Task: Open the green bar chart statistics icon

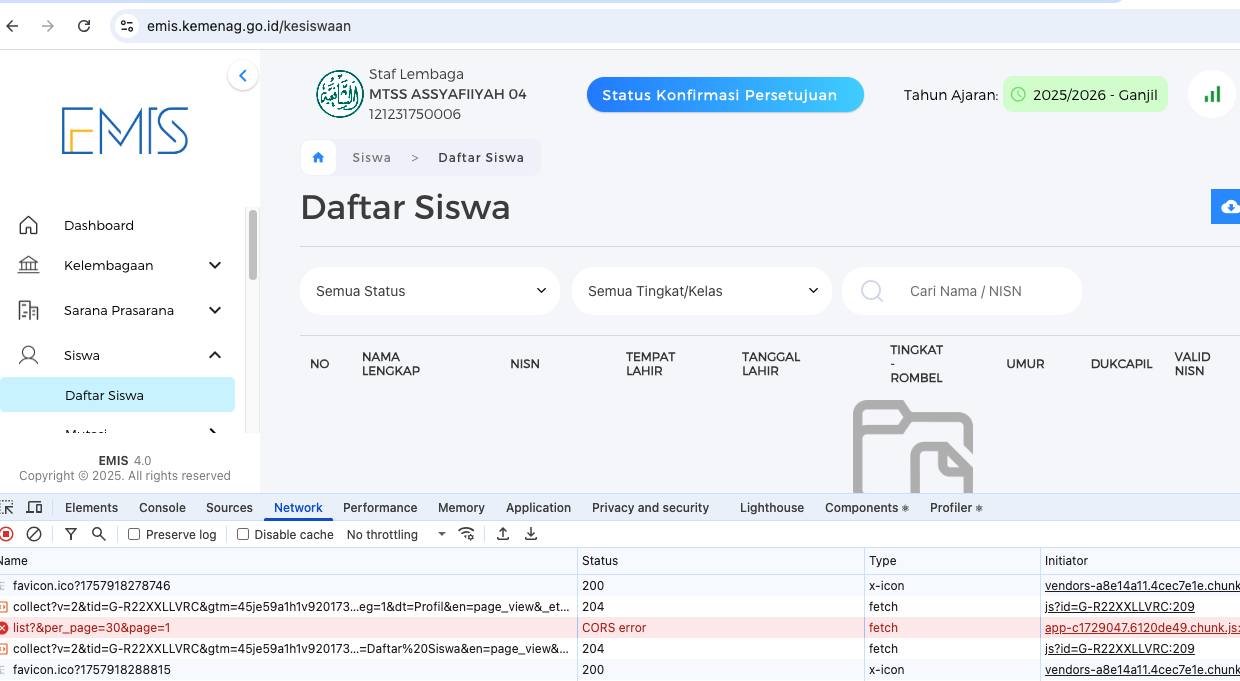Action: click(1212, 95)
